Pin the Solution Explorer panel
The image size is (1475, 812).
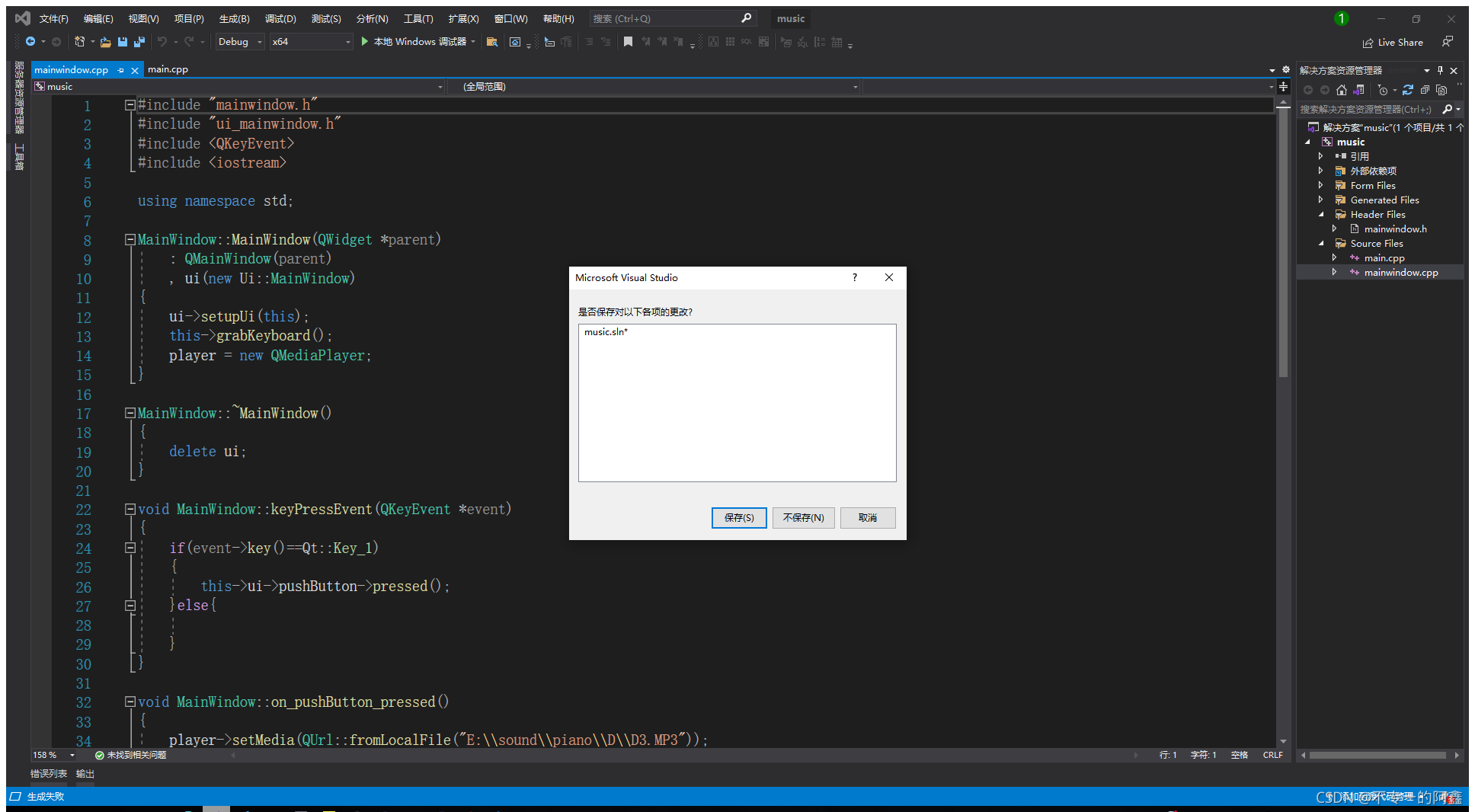[1440, 70]
